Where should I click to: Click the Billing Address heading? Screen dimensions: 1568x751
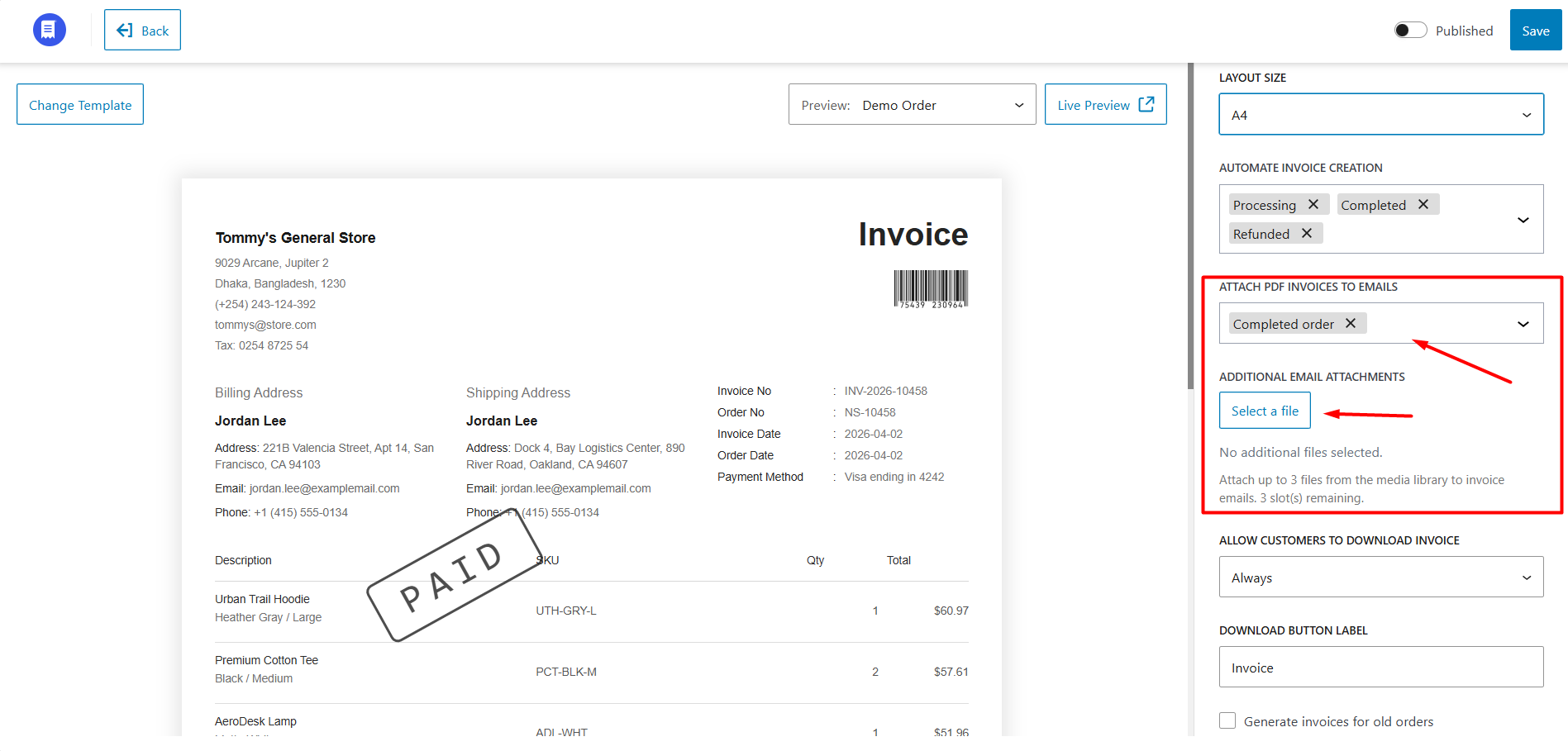pos(259,392)
